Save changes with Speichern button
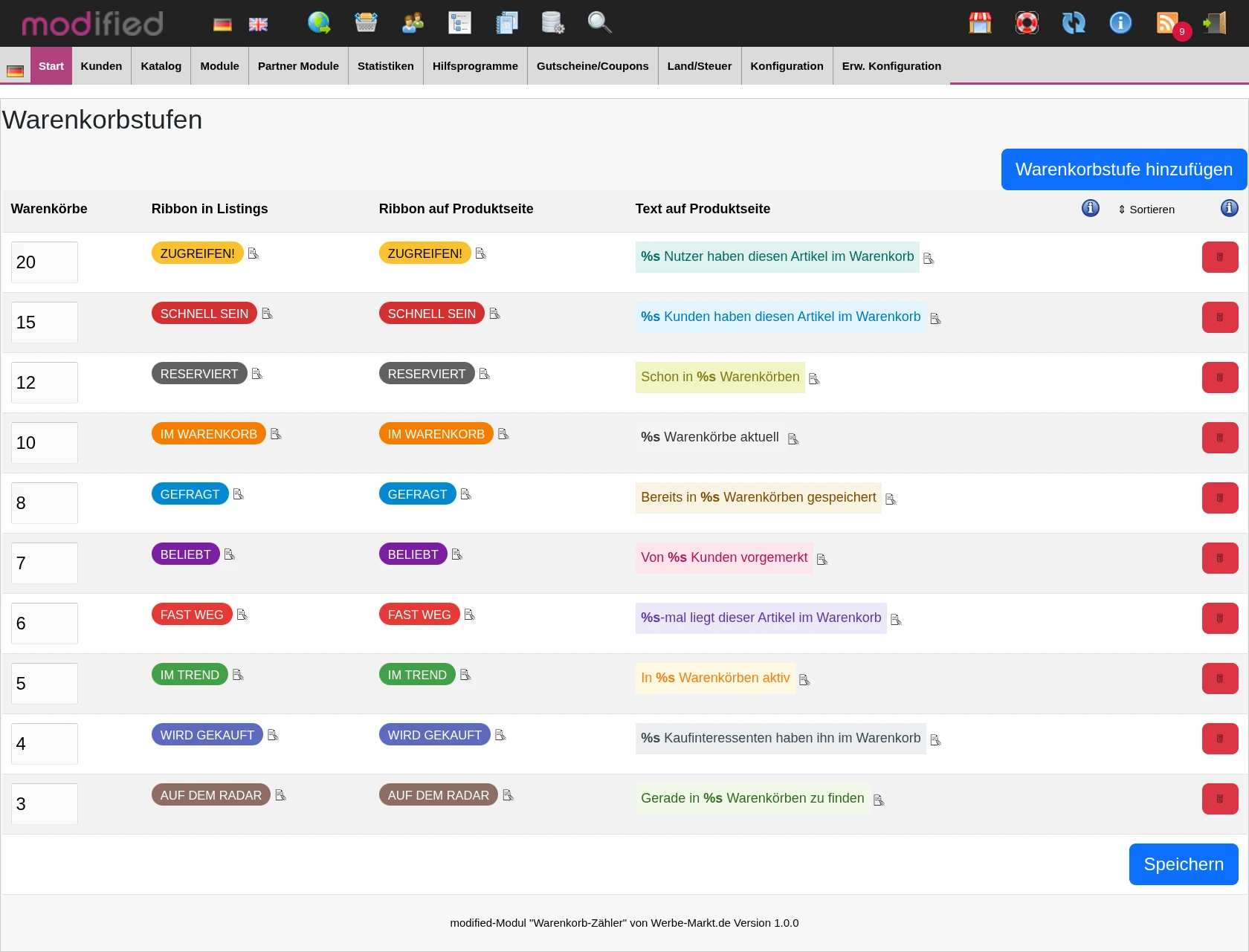The width and height of the screenshot is (1249, 952). point(1184,864)
